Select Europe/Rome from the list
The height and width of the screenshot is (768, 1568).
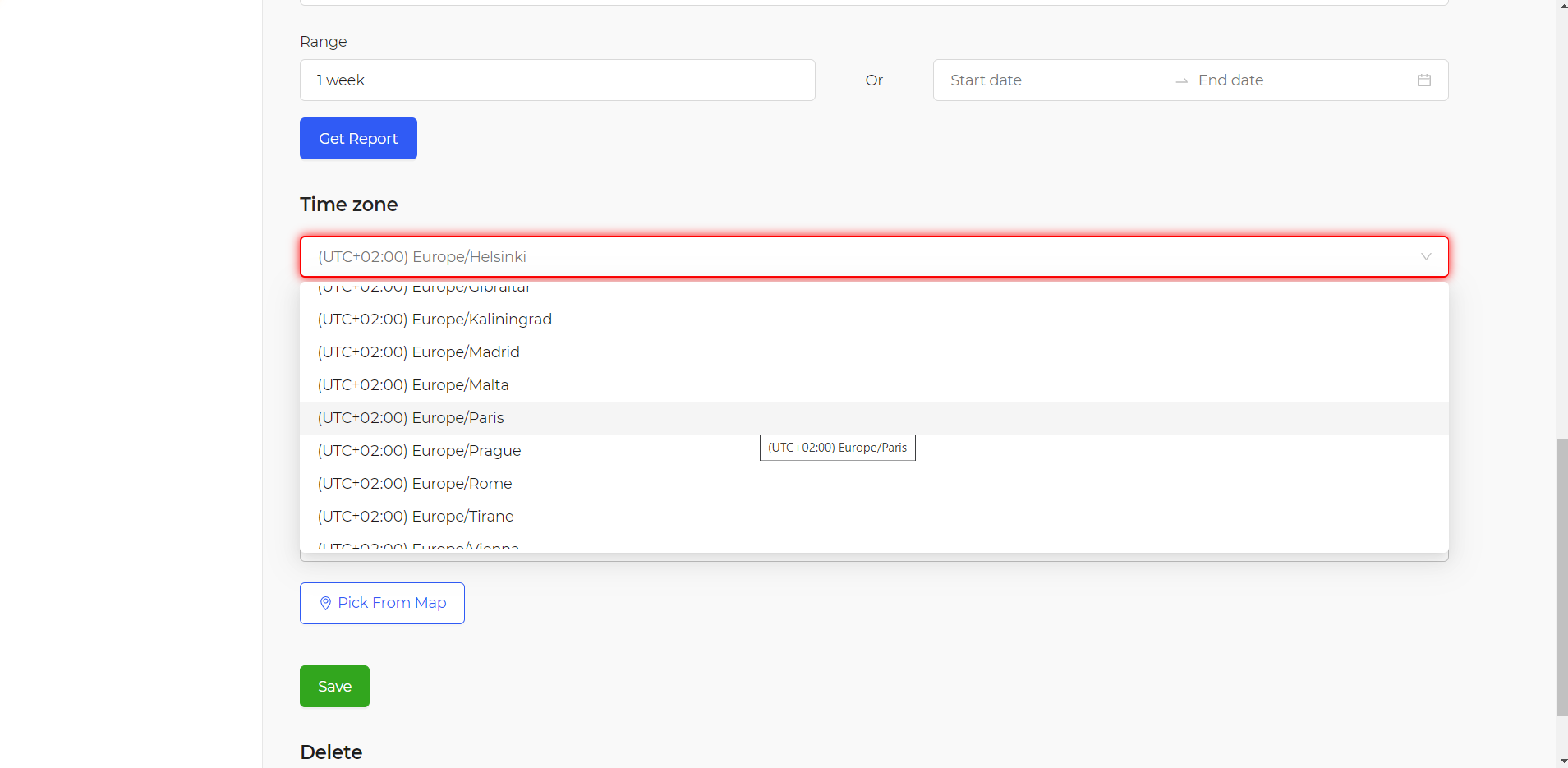coord(416,484)
